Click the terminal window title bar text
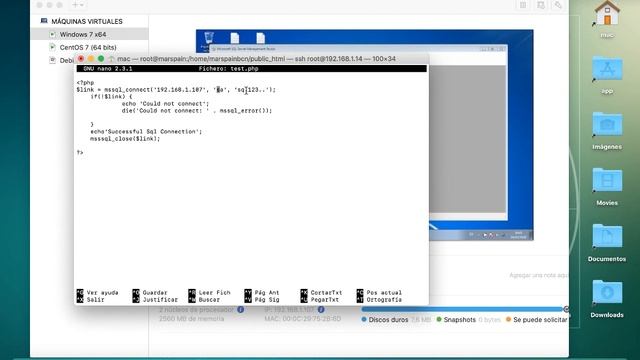The height and width of the screenshot is (360, 640). [x=256, y=59]
